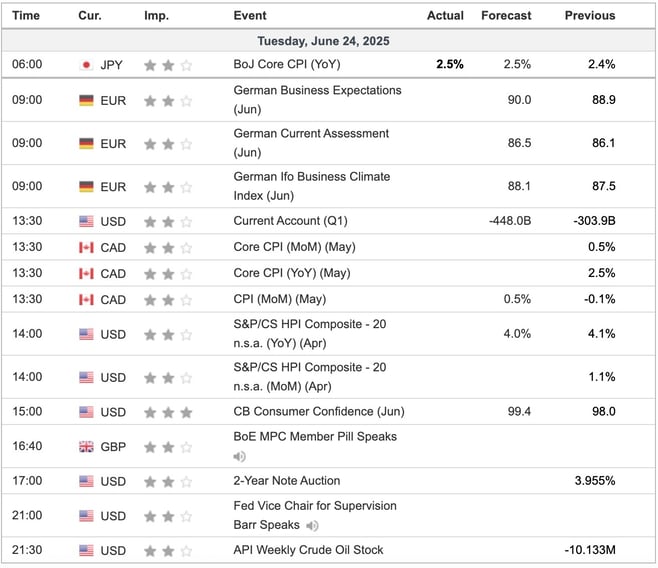The height and width of the screenshot is (568, 658).
Task: Click the US flag in the CB Consumer Confidence row
Action: pyautogui.click(x=86, y=412)
